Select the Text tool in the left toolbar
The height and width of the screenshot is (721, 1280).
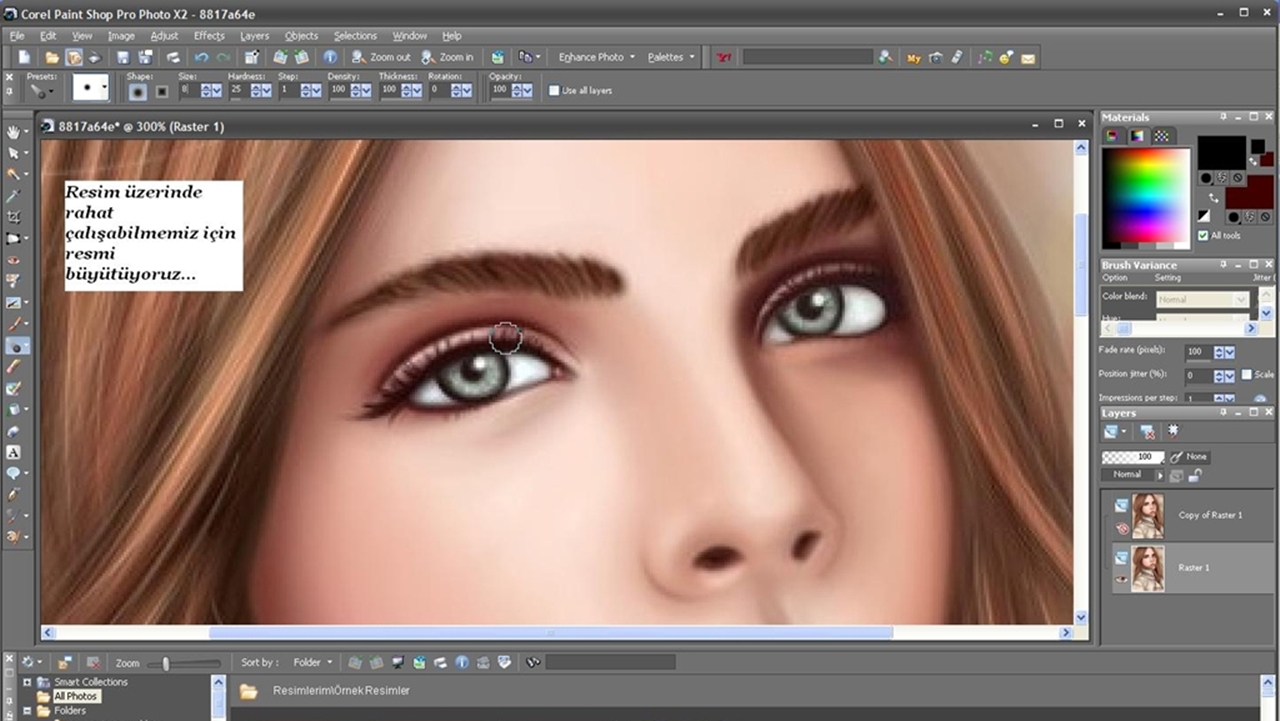pyautogui.click(x=14, y=452)
